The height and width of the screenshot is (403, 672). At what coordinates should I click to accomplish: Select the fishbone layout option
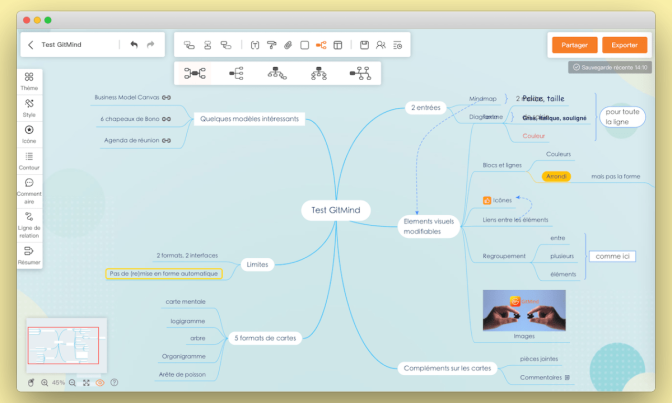click(360, 72)
